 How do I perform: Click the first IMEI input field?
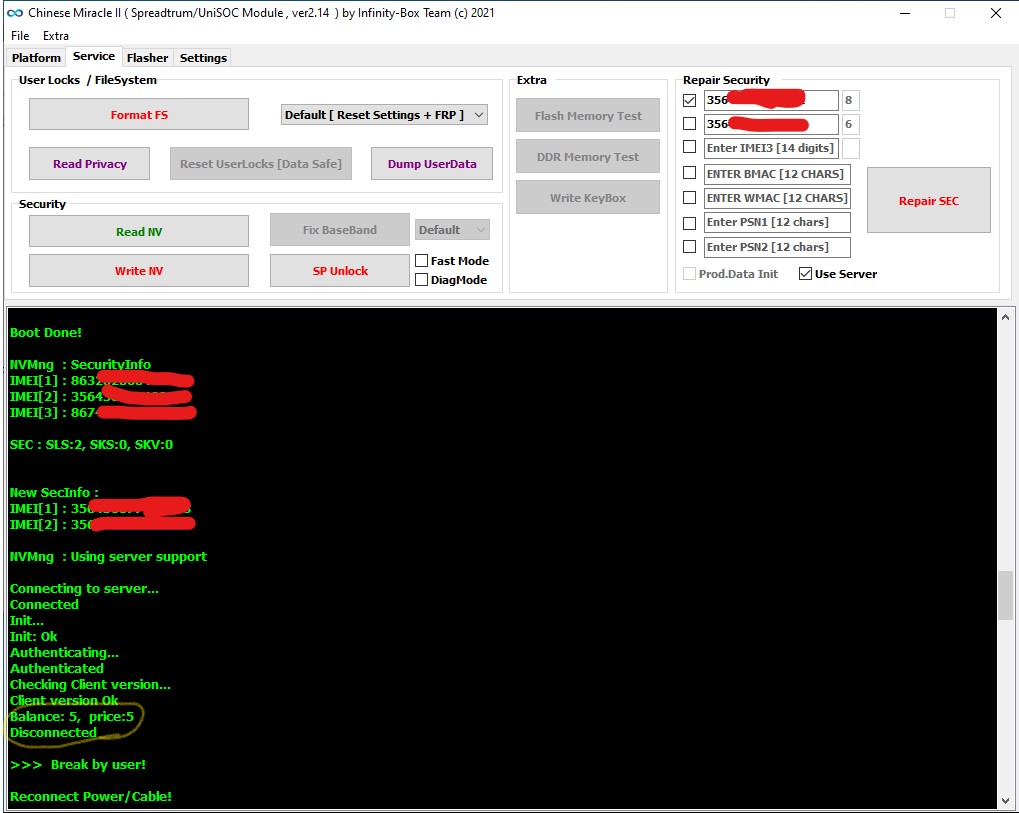(771, 100)
